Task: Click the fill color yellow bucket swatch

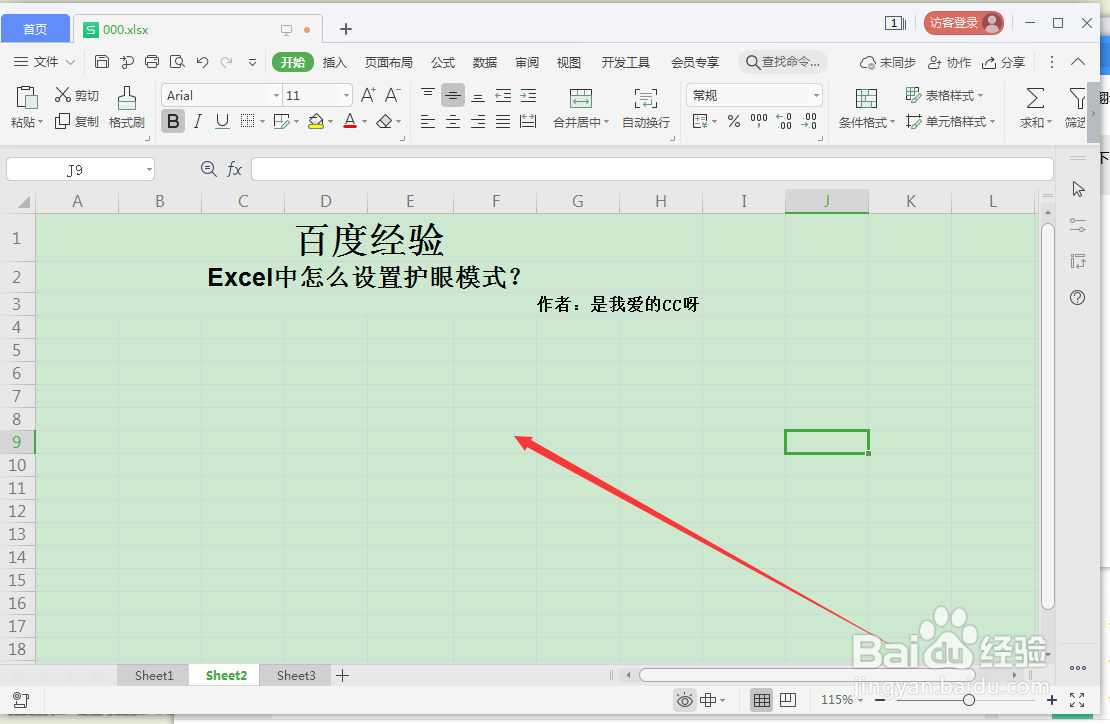Action: pyautogui.click(x=316, y=122)
